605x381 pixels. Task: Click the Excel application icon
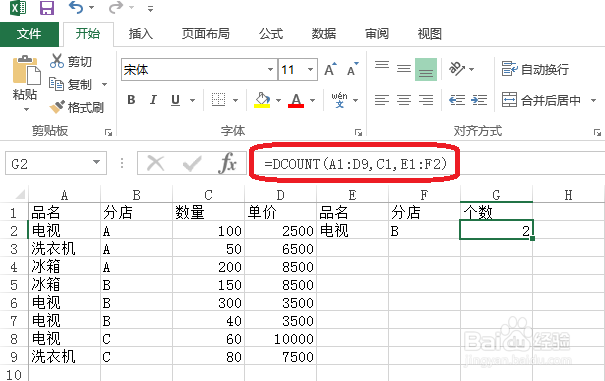point(18,8)
